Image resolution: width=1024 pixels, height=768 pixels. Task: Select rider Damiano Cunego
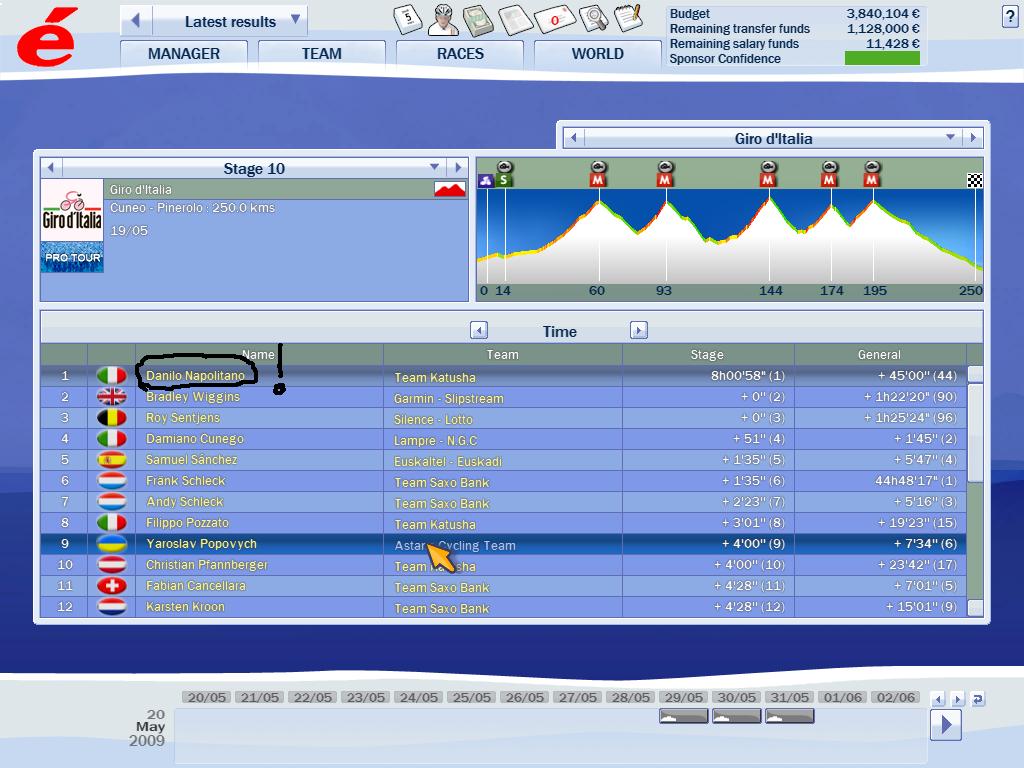(x=195, y=439)
